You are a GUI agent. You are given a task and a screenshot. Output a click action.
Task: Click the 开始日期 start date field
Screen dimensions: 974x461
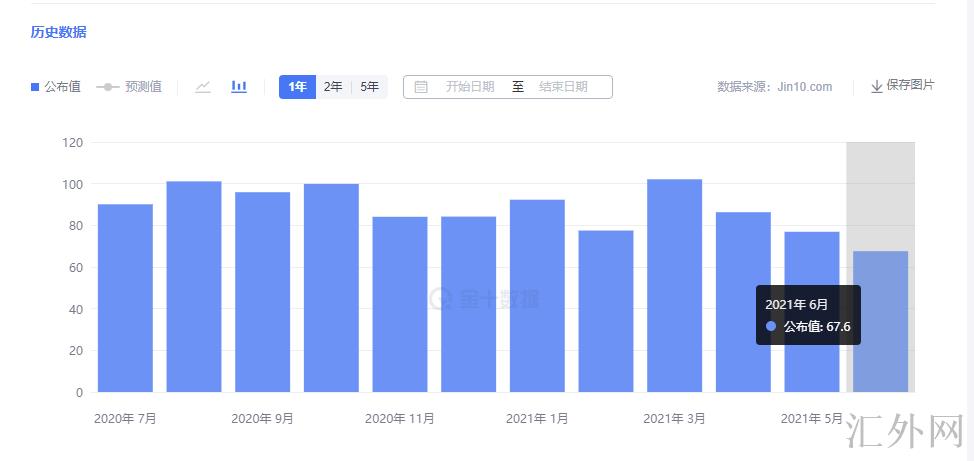[x=470, y=87]
